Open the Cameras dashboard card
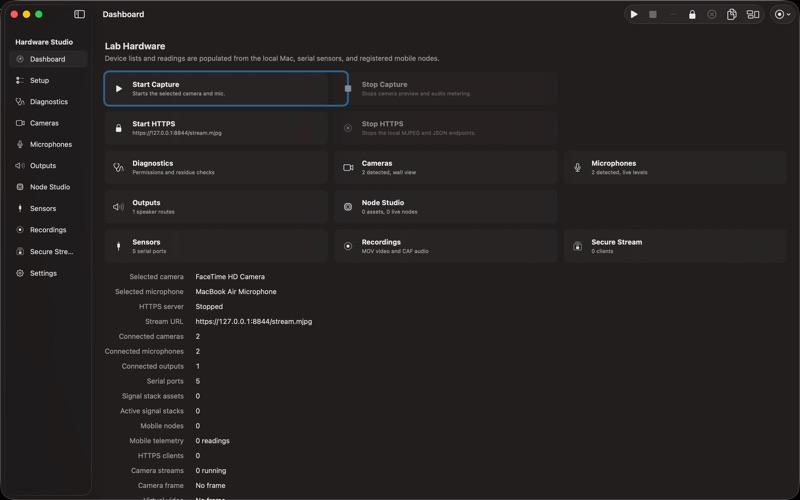 (x=445, y=167)
